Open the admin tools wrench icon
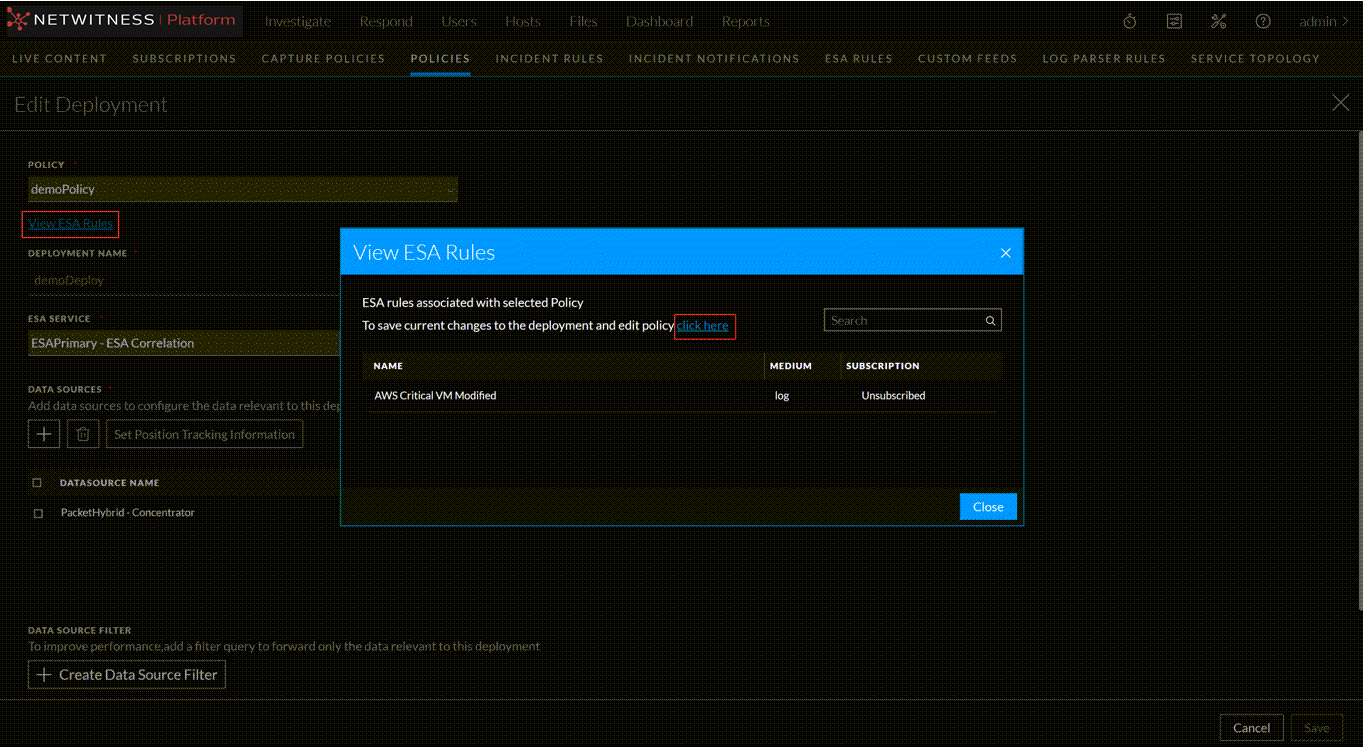Viewport: 1363px width, 747px height. 1218,21
